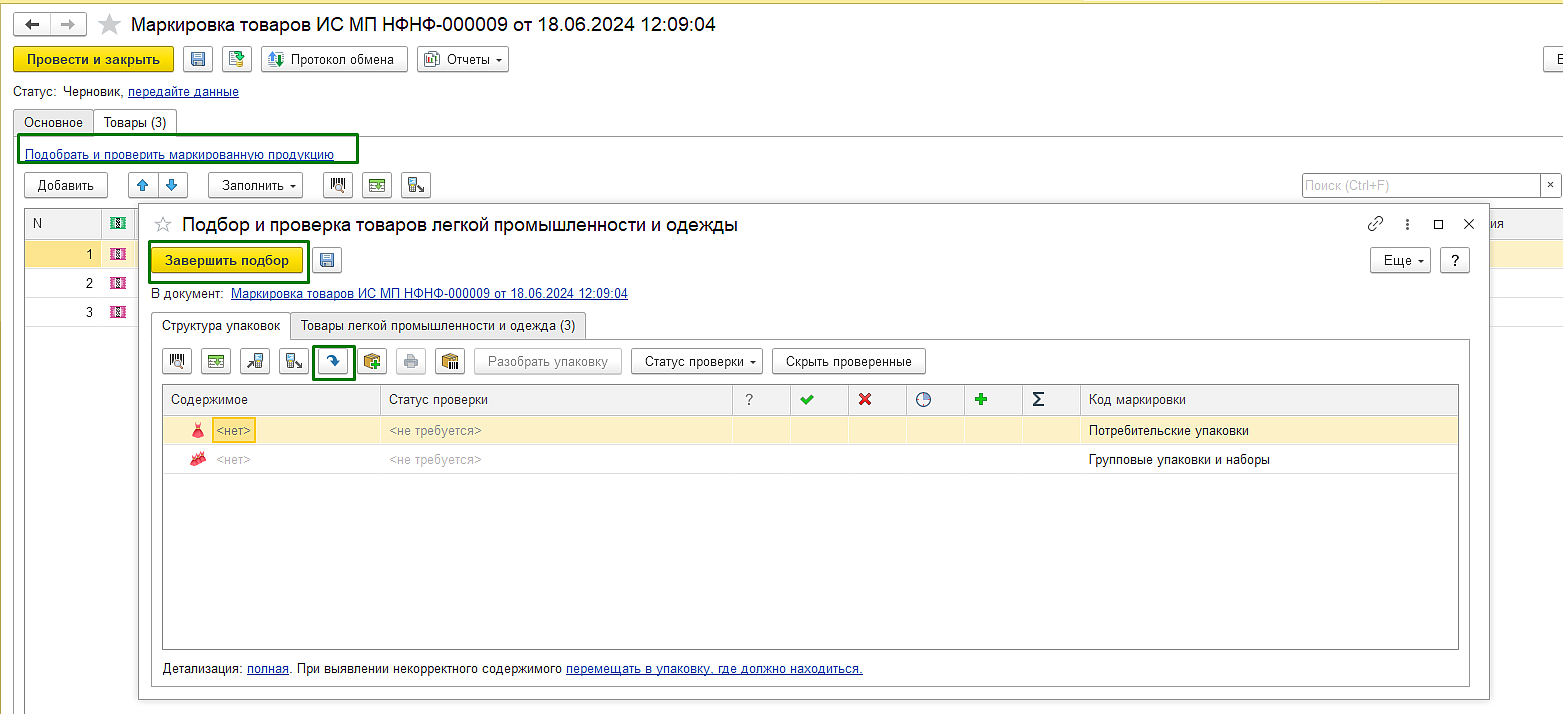Move row up with blue up arrow
Screen dimensions: 1563x714
pos(143,185)
